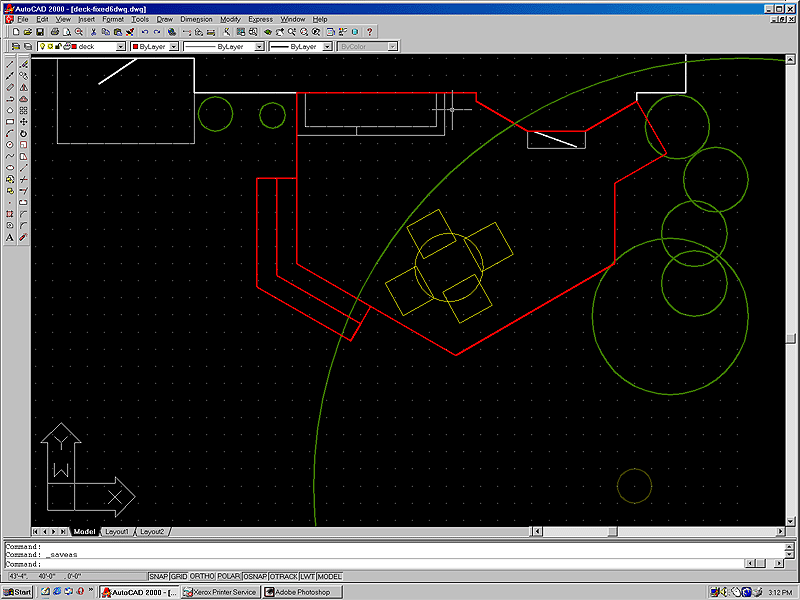Switch to Adobe Photoshop in taskbar
The image size is (800, 600).
(301, 592)
